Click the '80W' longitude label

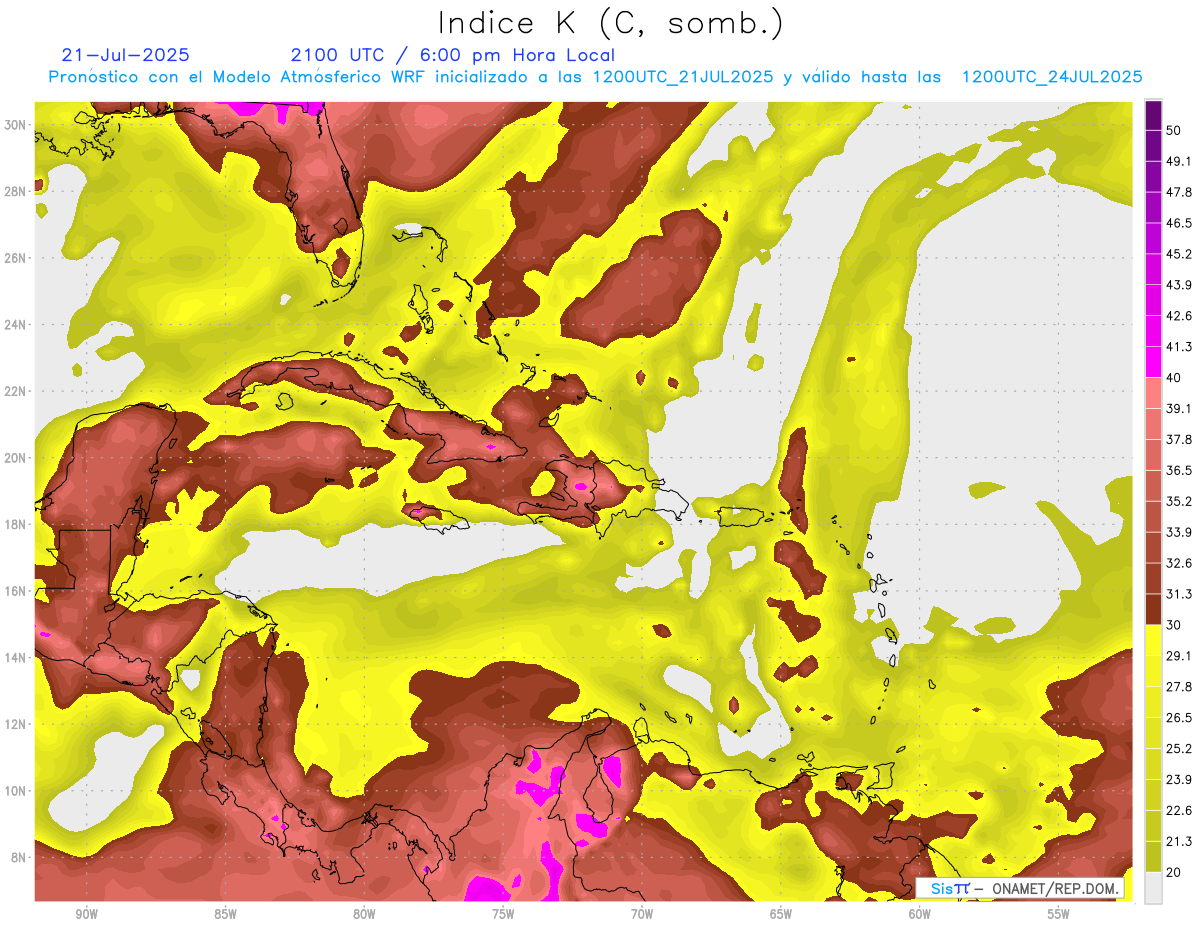coord(364,914)
